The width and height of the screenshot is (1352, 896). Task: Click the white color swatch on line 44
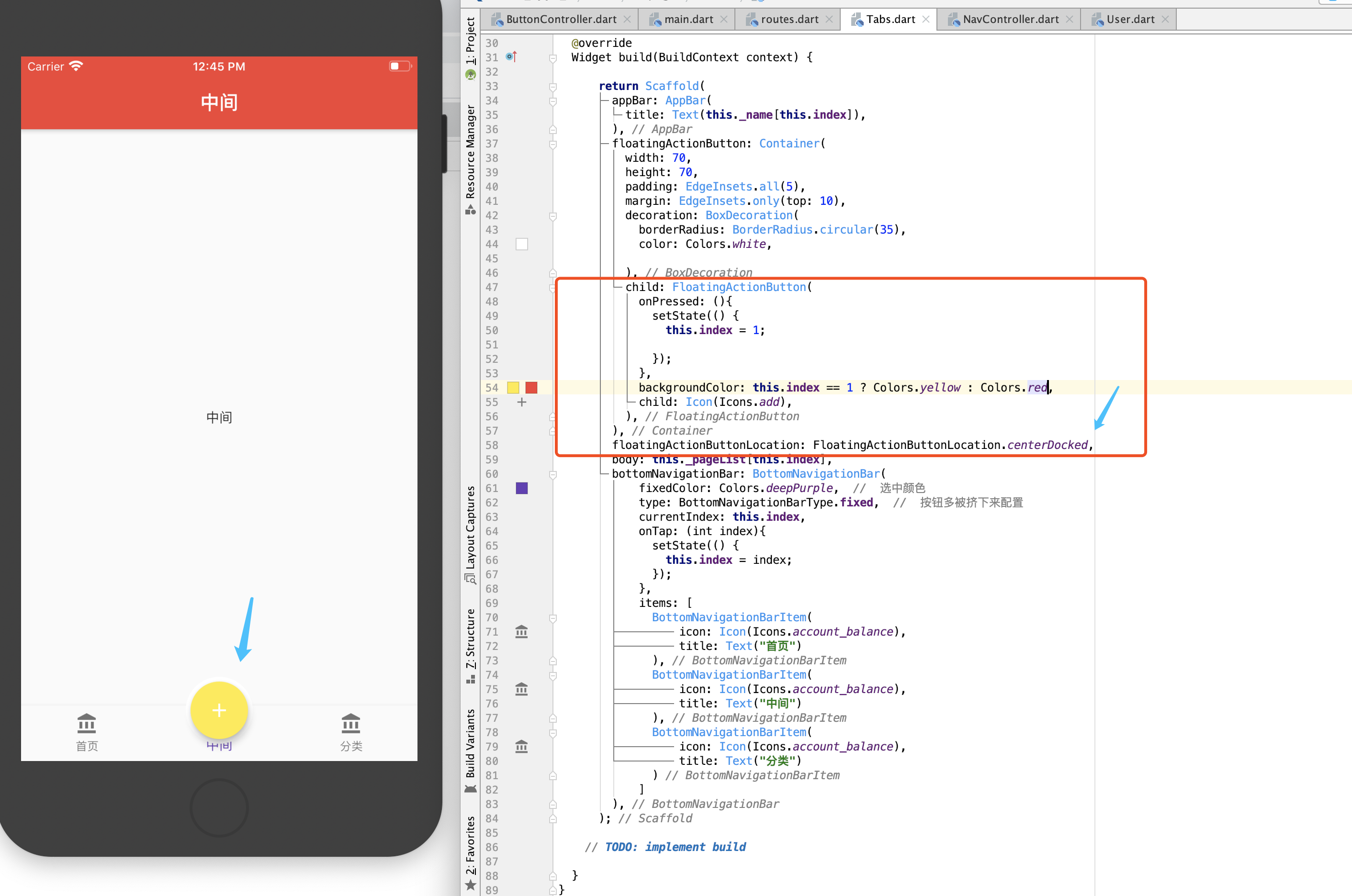521,244
